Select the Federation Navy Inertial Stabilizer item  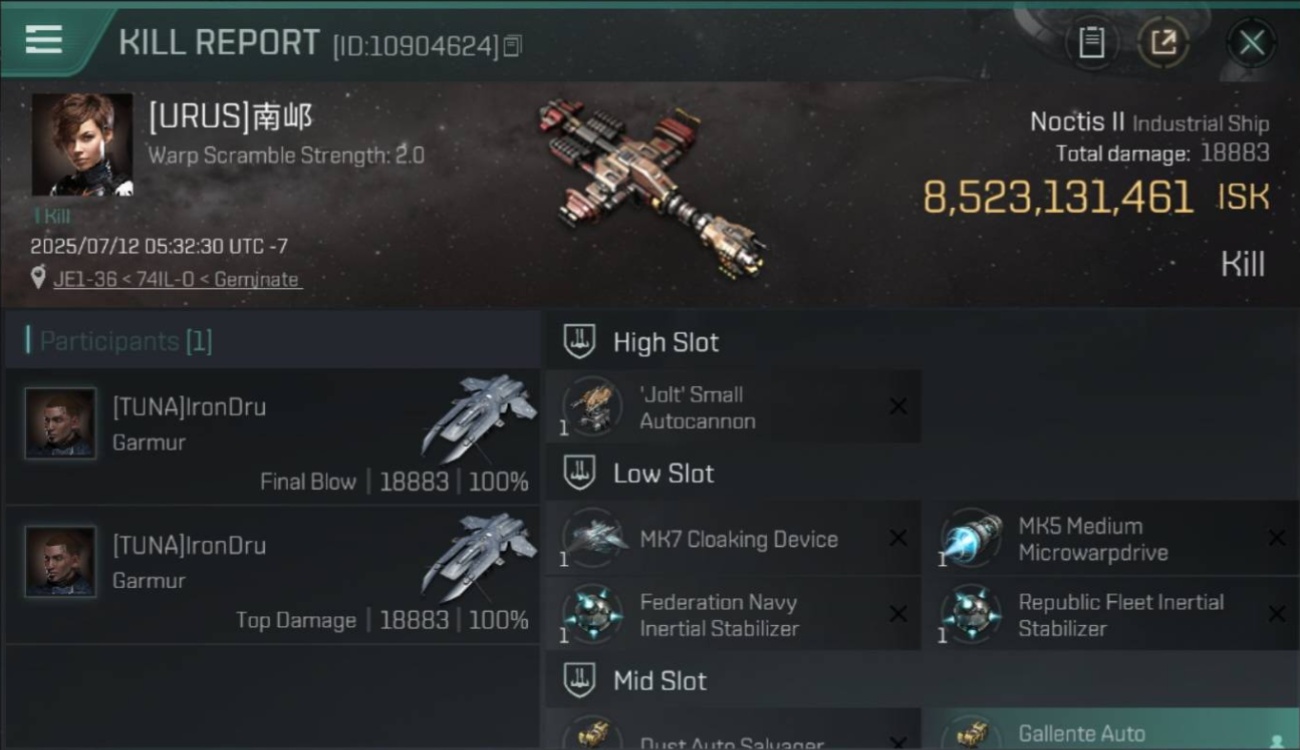(733, 614)
